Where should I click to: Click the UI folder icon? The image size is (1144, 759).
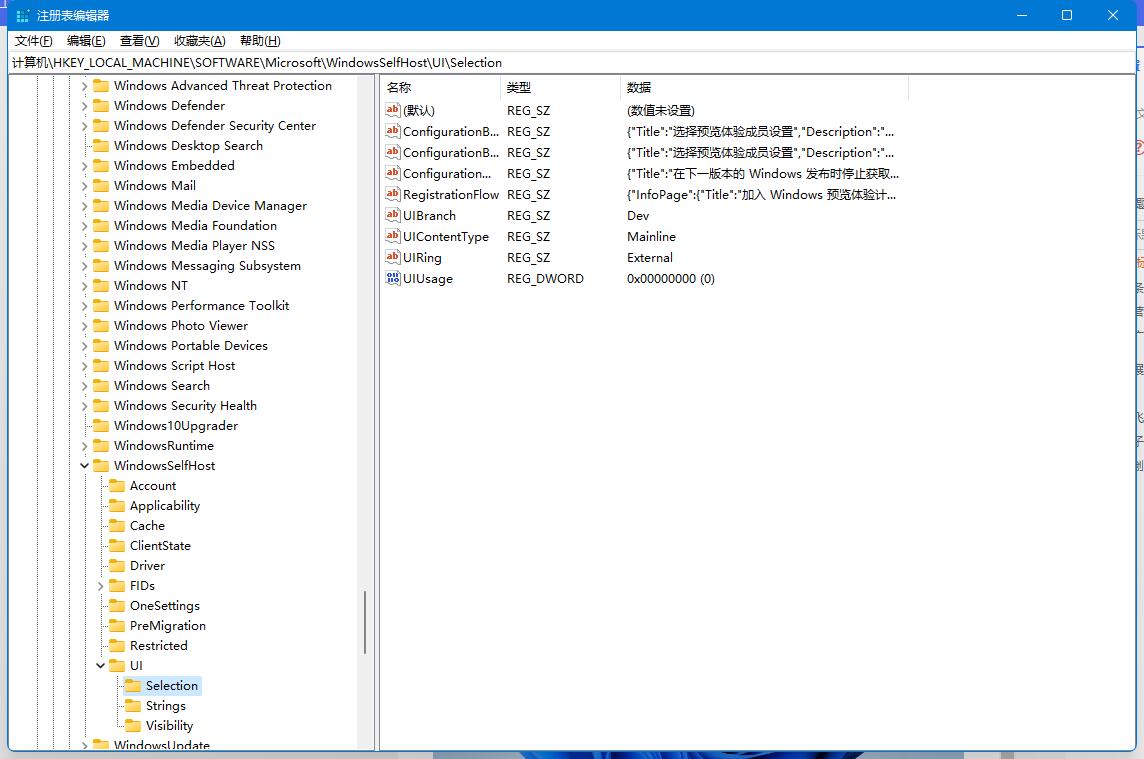point(117,666)
